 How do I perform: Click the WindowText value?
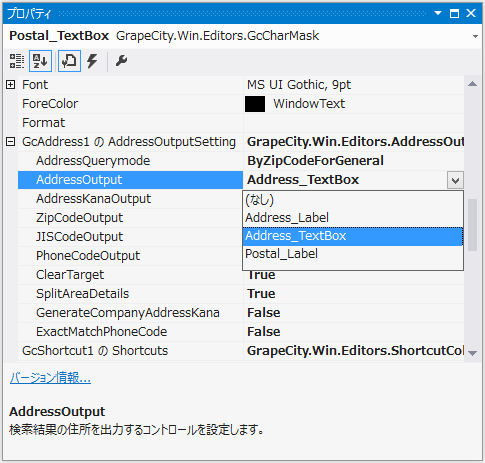(309, 104)
